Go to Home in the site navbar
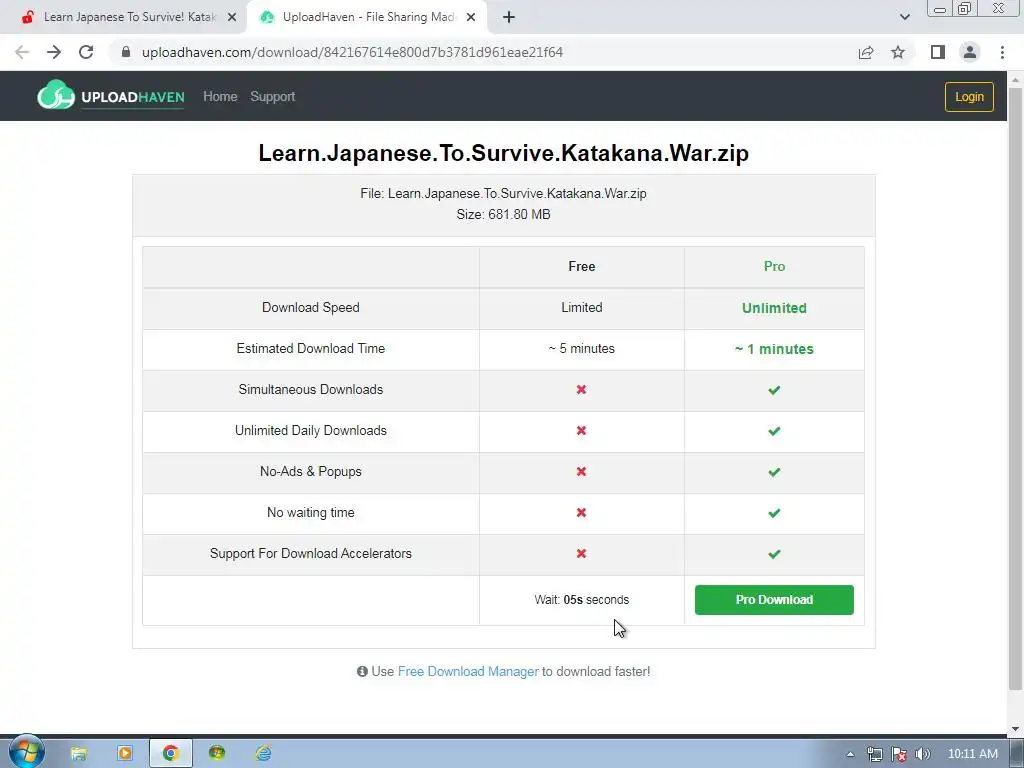The width and height of the screenshot is (1024, 768). [x=220, y=97]
